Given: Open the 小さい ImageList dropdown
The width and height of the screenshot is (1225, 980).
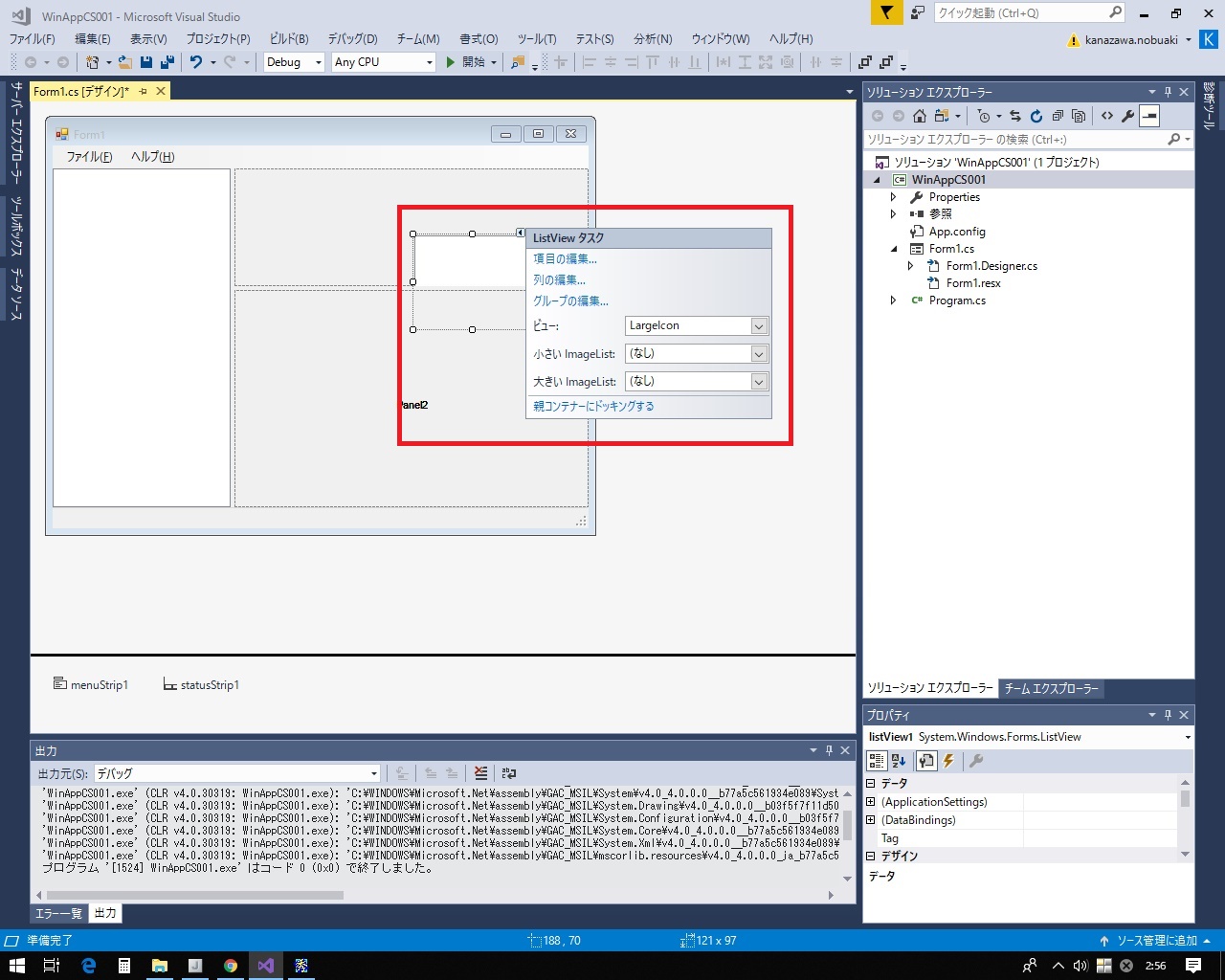Looking at the screenshot, I should pyautogui.click(x=759, y=354).
